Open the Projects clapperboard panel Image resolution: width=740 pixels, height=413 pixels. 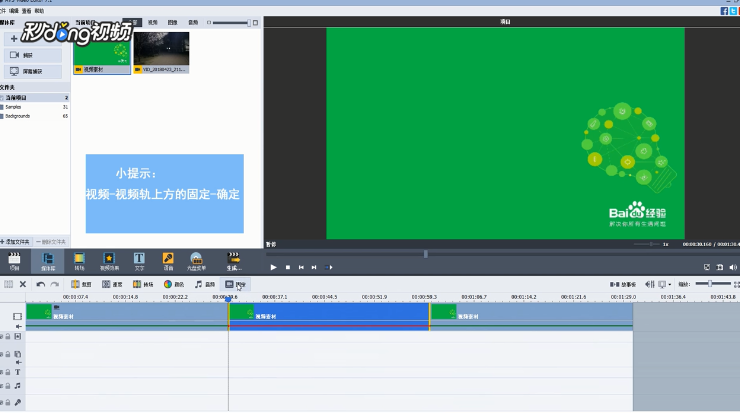(14, 261)
